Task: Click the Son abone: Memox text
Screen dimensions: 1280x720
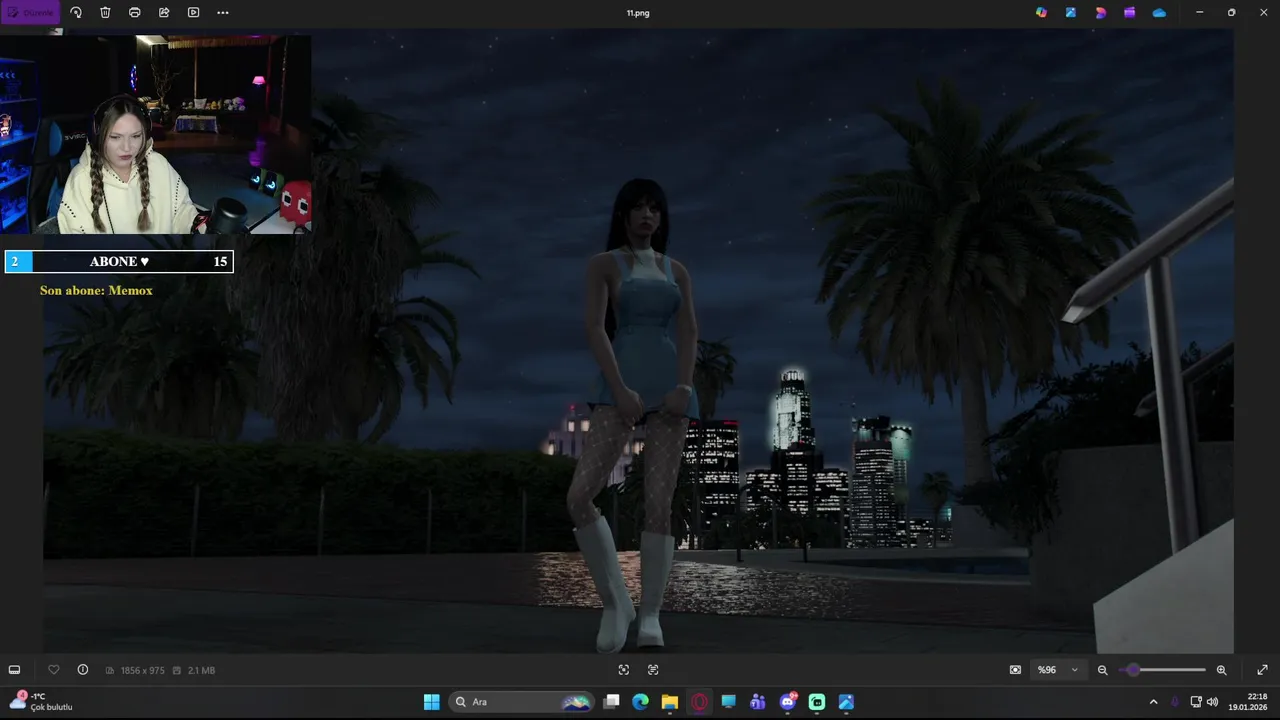Action: pyautogui.click(x=96, y=290)
